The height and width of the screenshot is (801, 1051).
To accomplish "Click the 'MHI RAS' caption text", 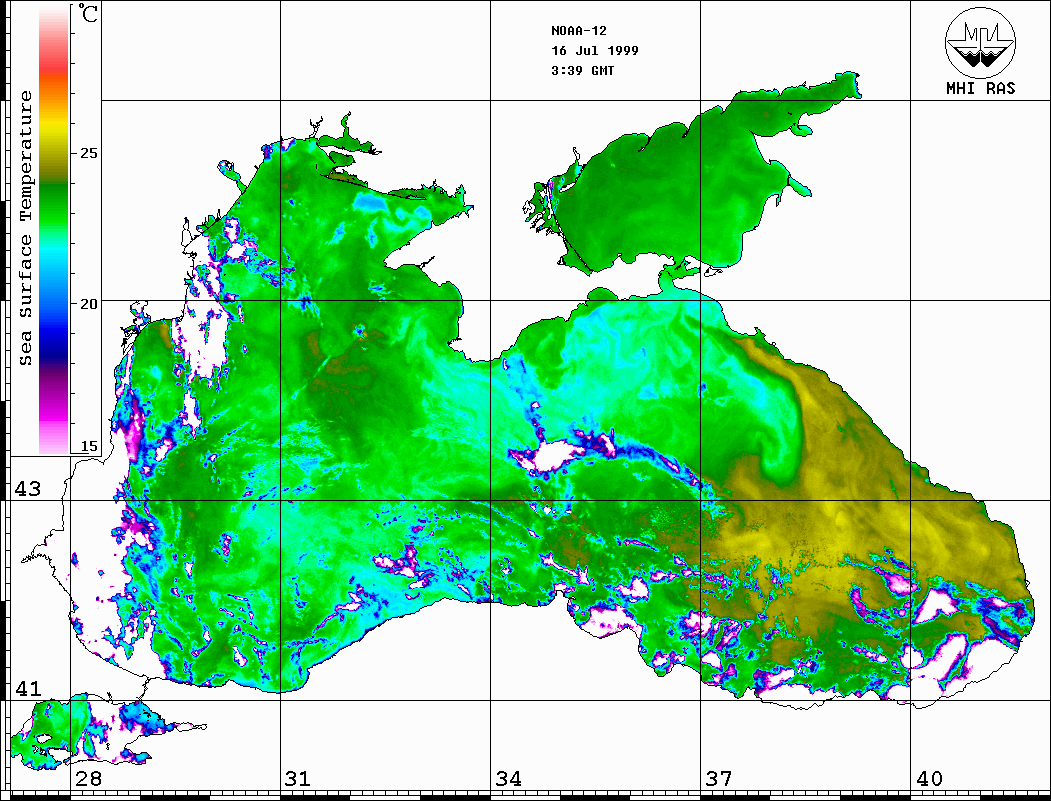I will (981, 88).
